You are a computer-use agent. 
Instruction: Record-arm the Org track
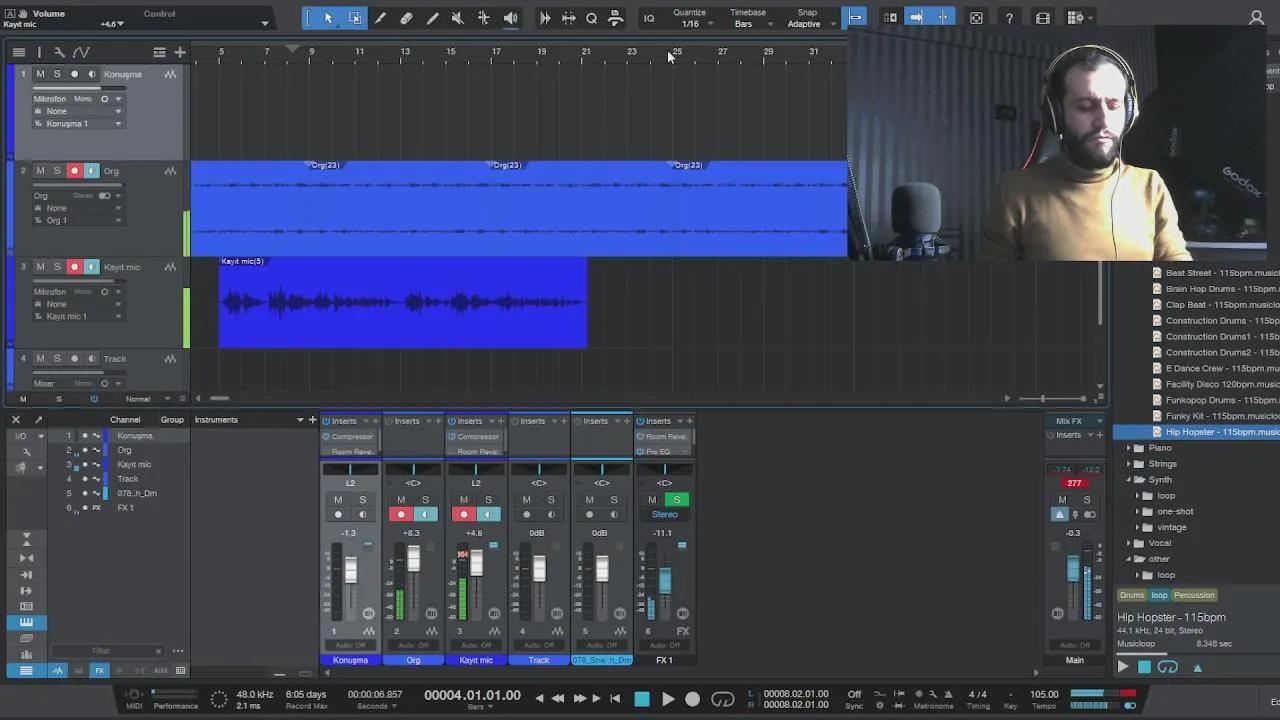click(x=74, y=170)
